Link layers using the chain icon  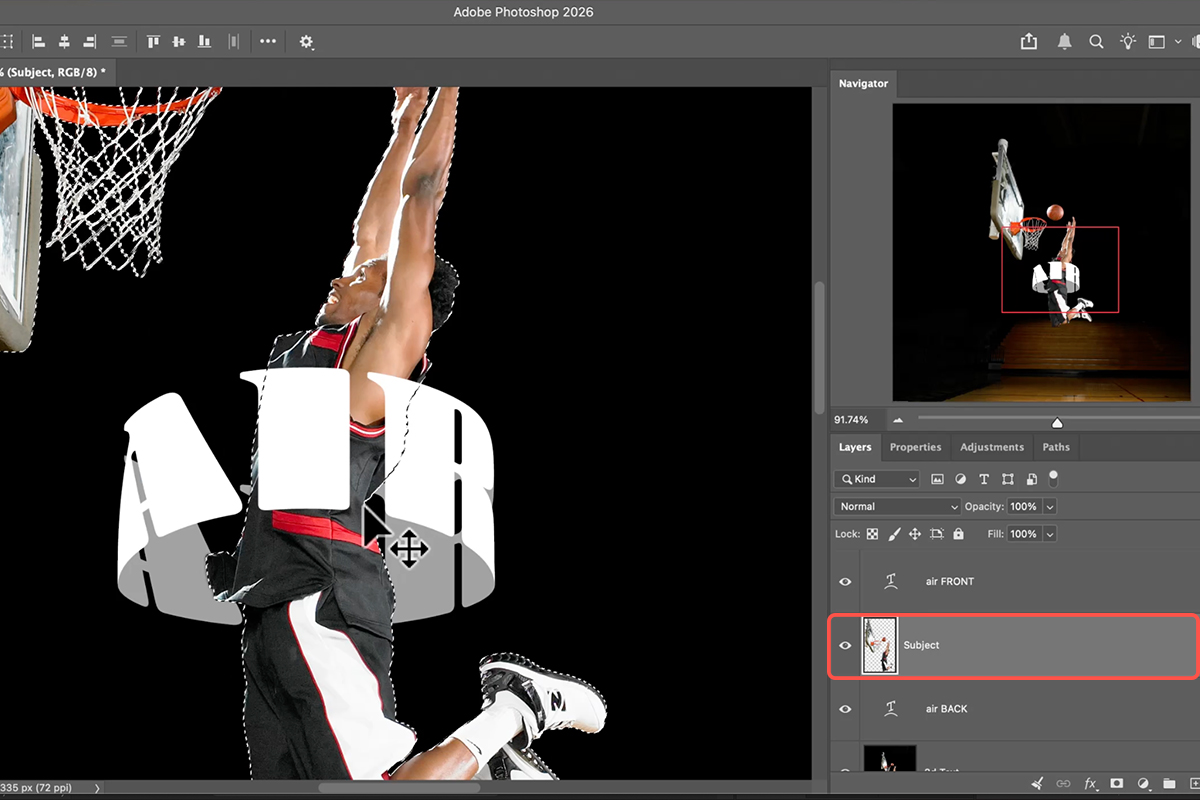(1064, 784)
